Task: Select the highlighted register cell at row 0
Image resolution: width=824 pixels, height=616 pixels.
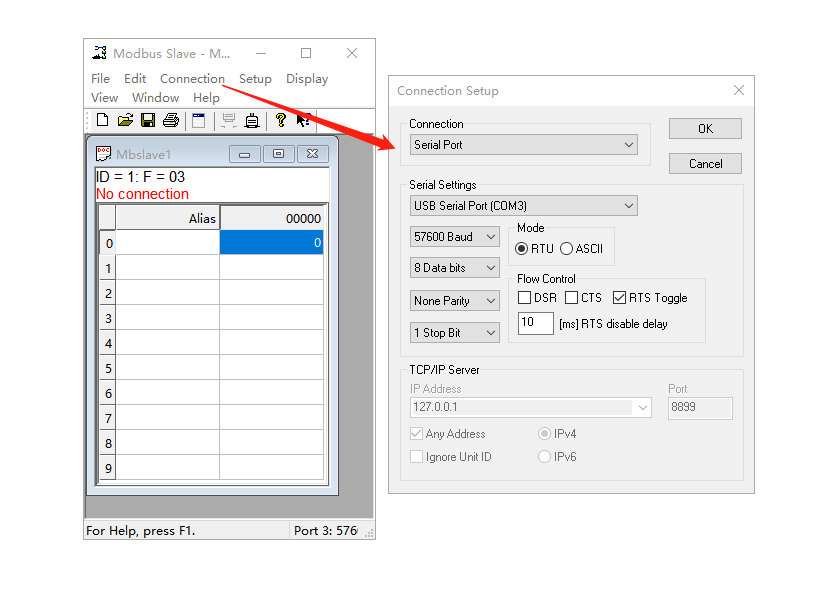Action: point(271,243)
